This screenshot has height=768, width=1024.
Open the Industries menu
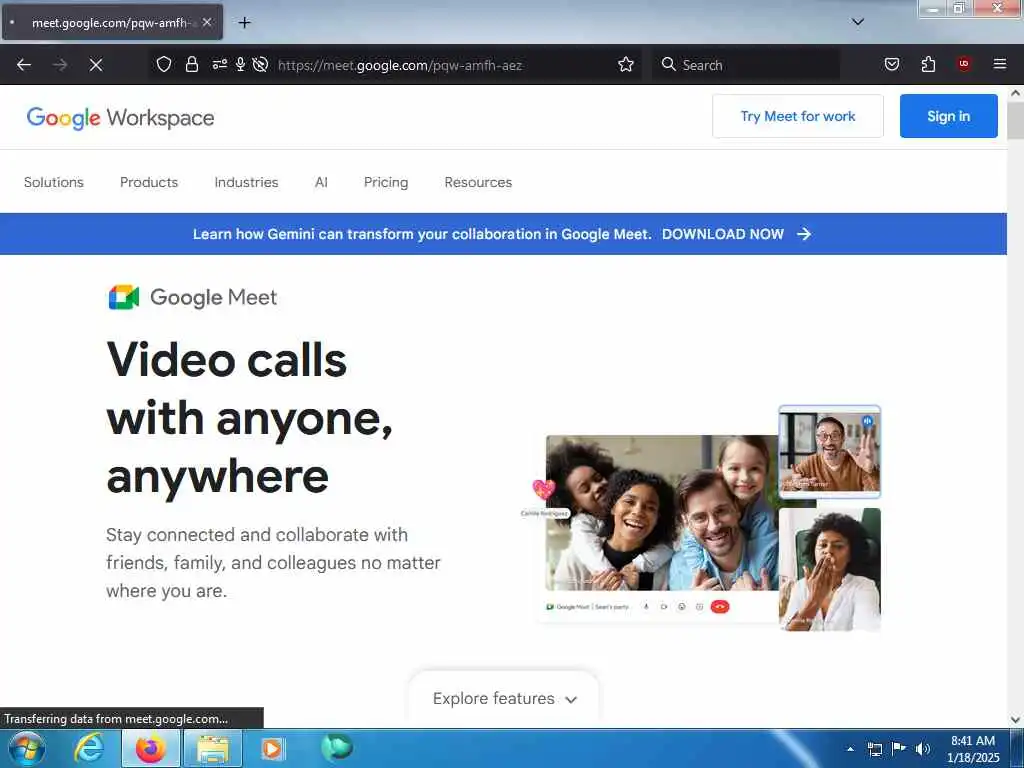click(246, 182)
